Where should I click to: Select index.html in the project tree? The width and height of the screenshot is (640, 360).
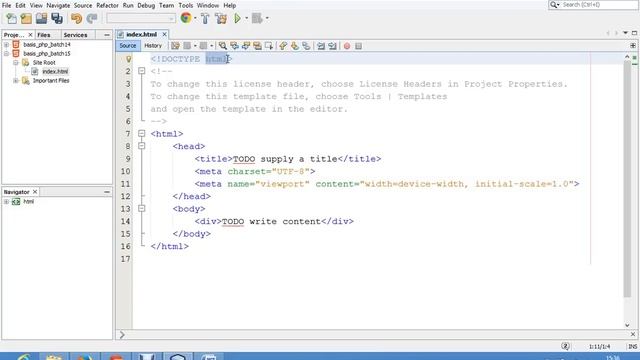click(55, 71)
